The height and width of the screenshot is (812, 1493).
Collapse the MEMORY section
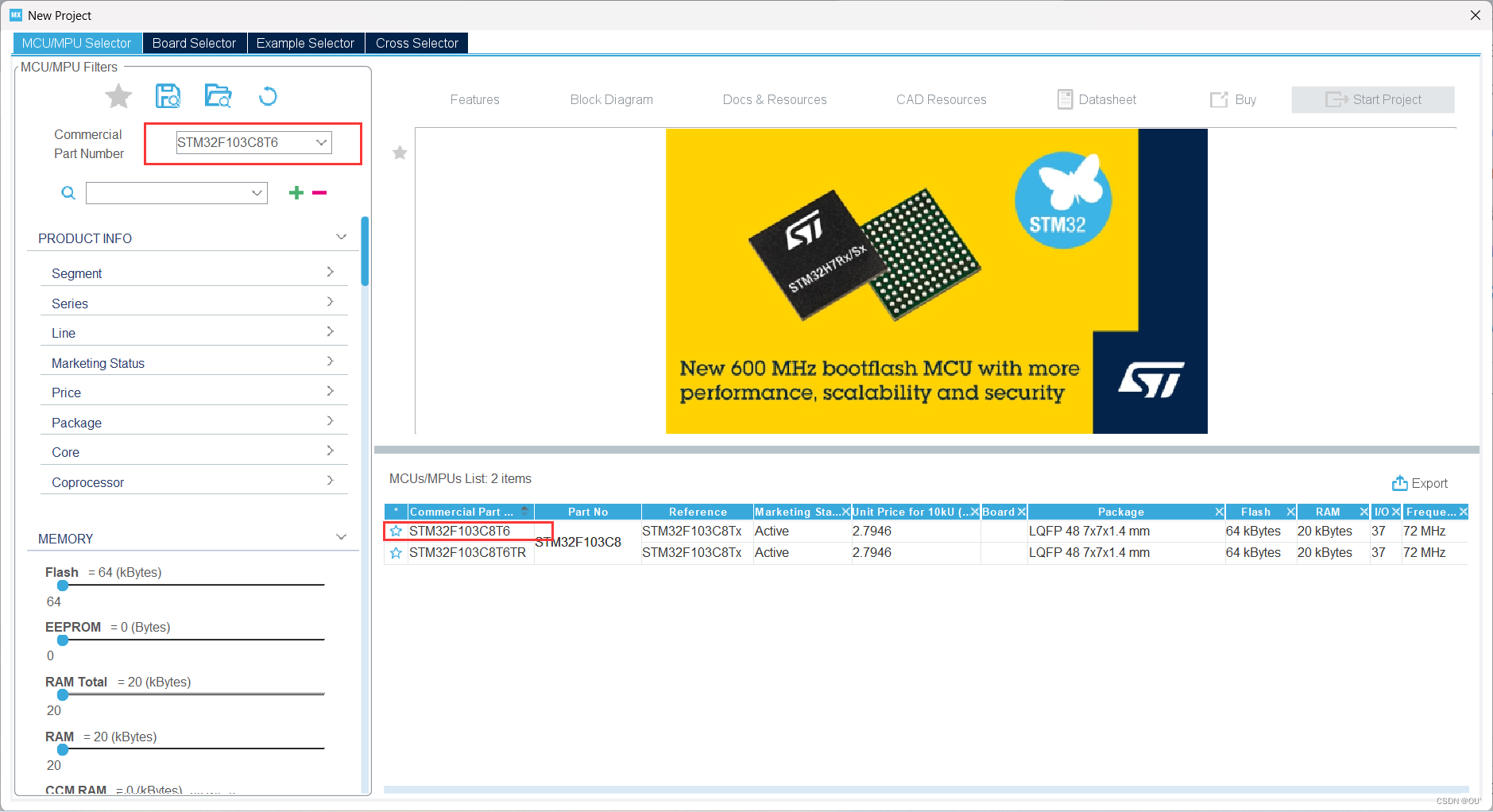[x=341, y=537]
